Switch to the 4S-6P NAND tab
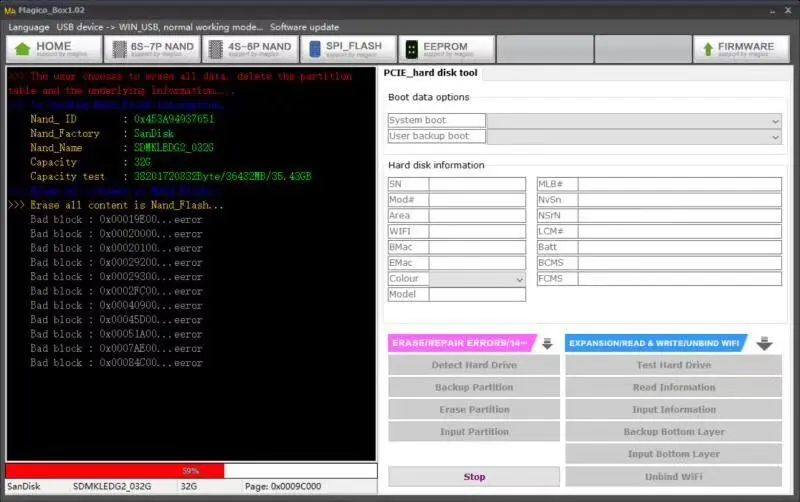 point(251,49)
